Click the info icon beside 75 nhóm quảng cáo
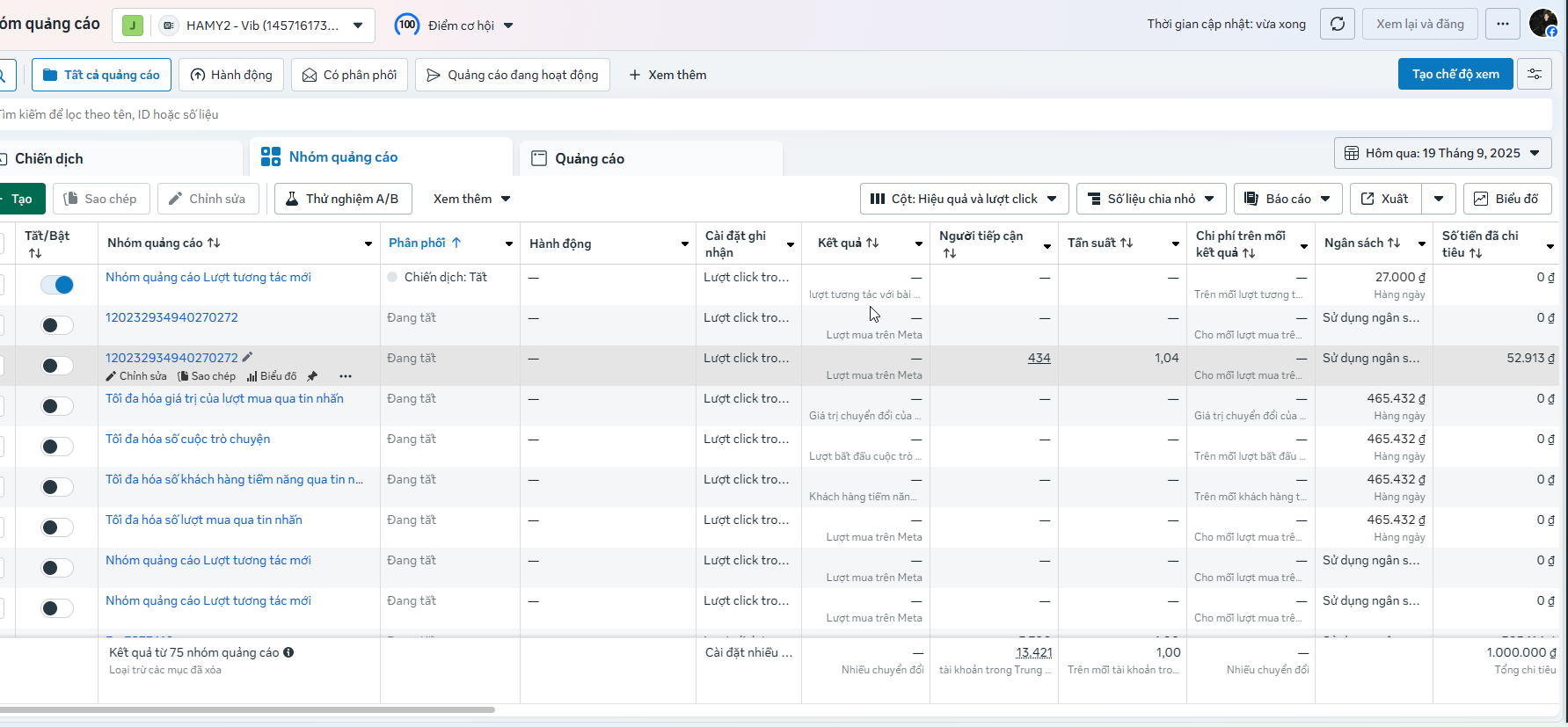Screen dimensions: 1568x727 coord(288,652)
